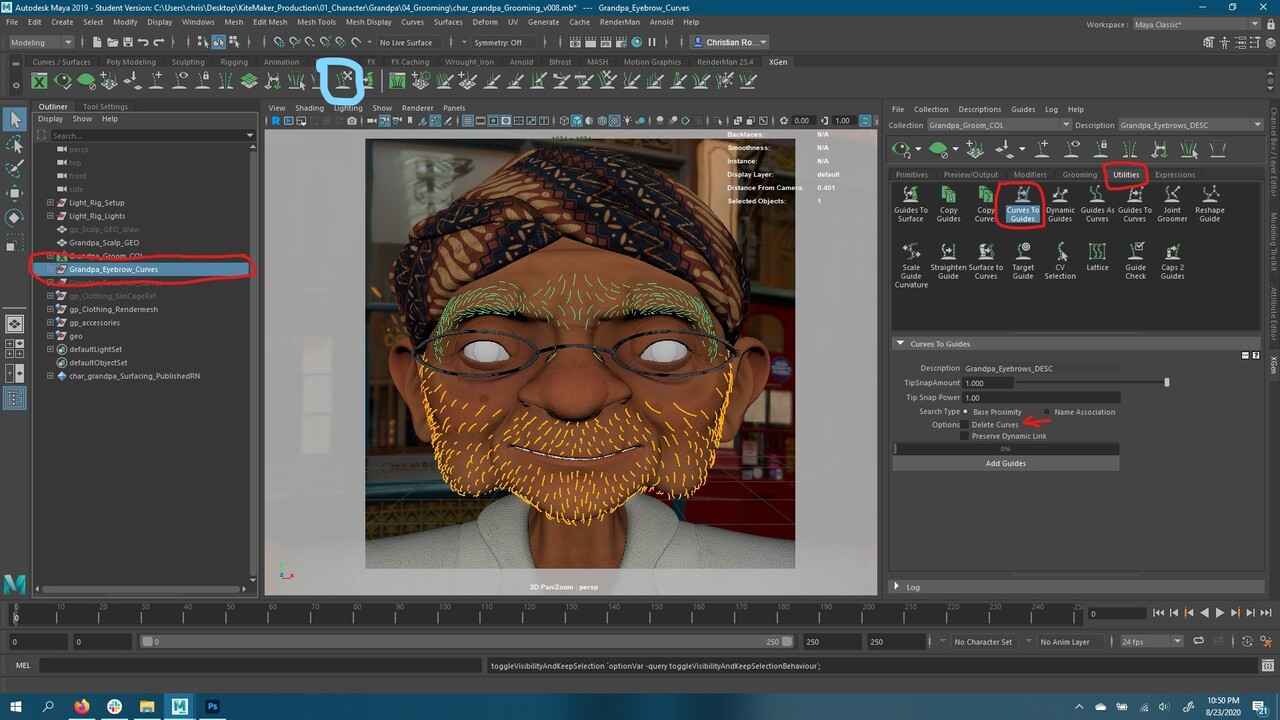Select the Reshape Guide utility
1280x720 pixels.
coord(1209,196)
